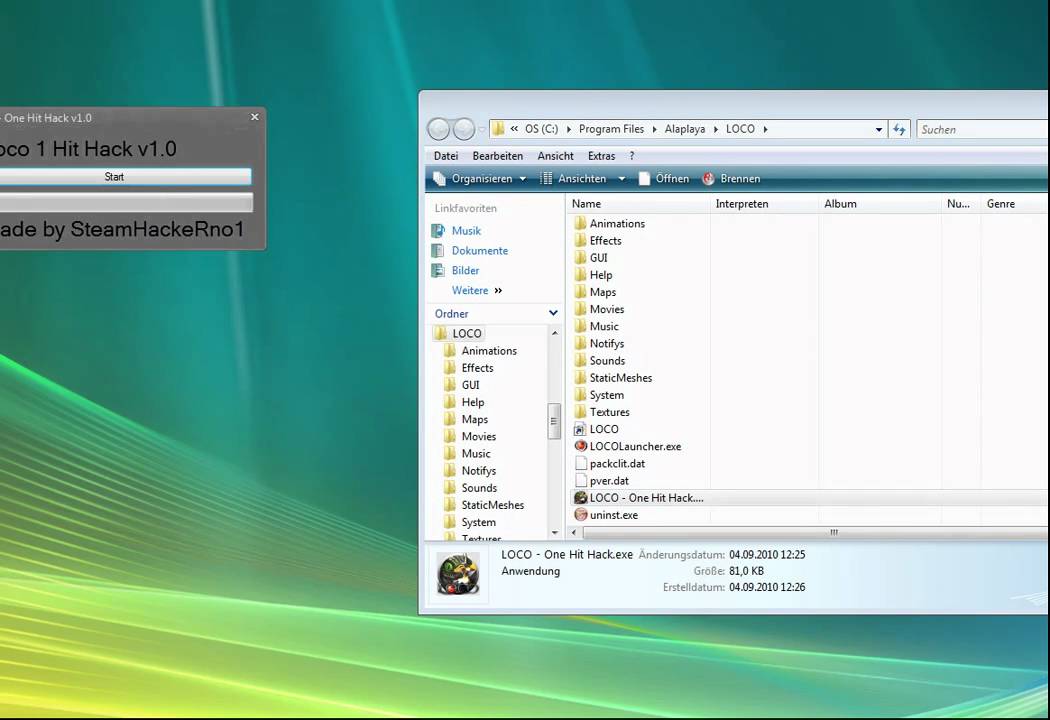
Task: Select the pver.dat file icon
Action: pos(581,481)
